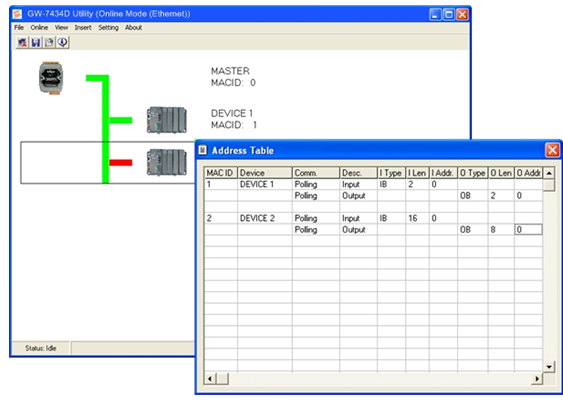Click the info bubble toolbar icon

point(62,42)
